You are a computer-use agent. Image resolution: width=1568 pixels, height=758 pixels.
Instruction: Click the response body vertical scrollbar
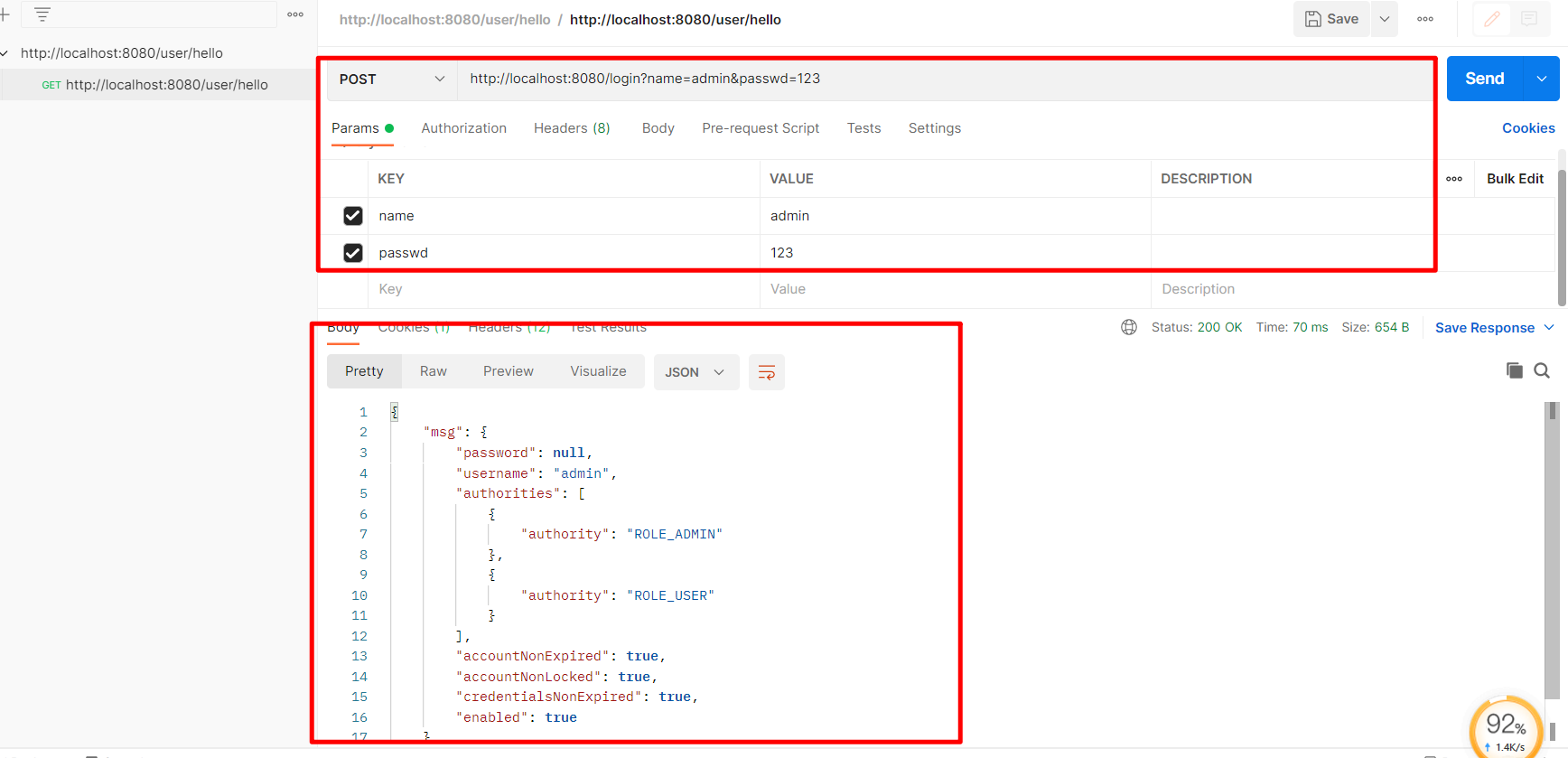1553,551
